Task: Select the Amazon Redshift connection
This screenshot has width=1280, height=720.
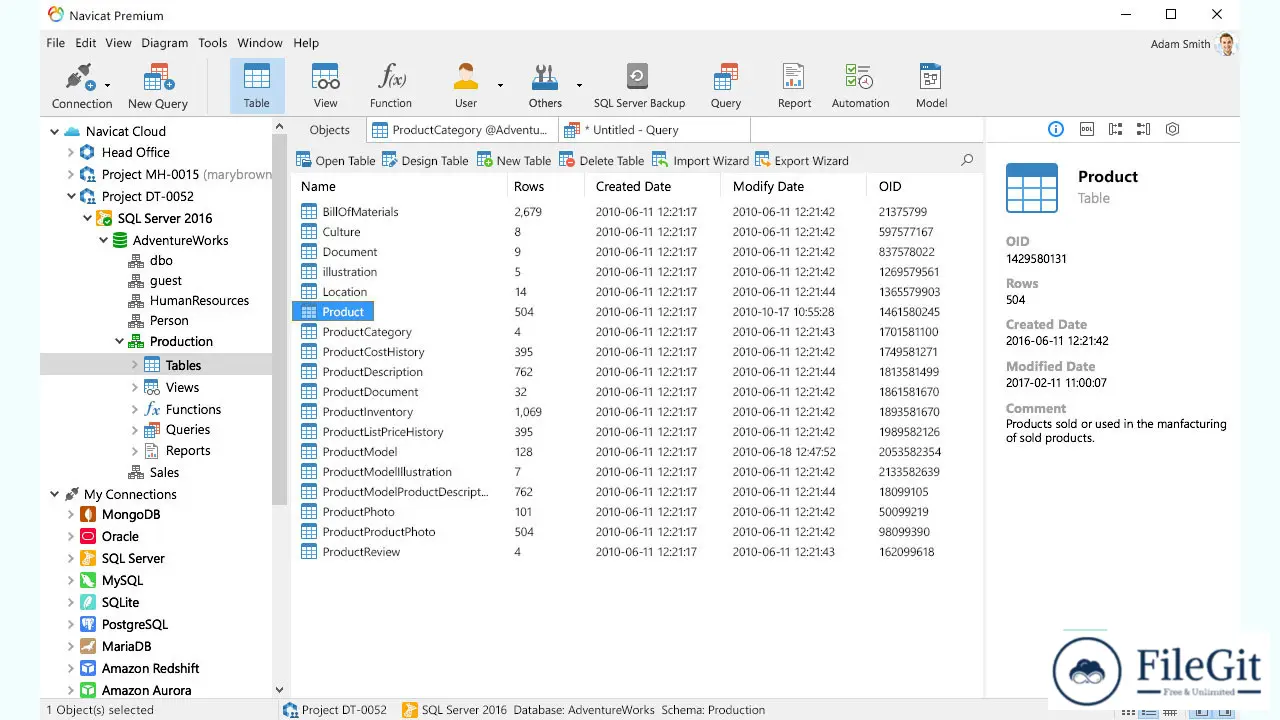Action: pyautogui.click(x=150, y=668)
